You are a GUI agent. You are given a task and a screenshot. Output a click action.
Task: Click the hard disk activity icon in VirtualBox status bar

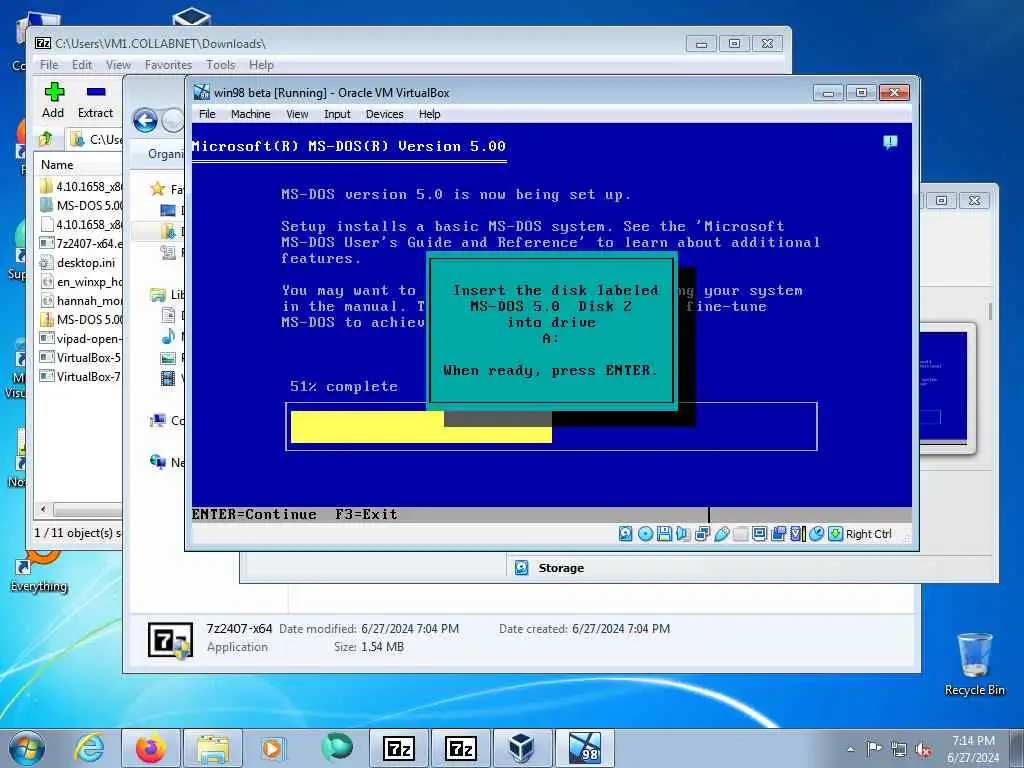tap(625, 534)
